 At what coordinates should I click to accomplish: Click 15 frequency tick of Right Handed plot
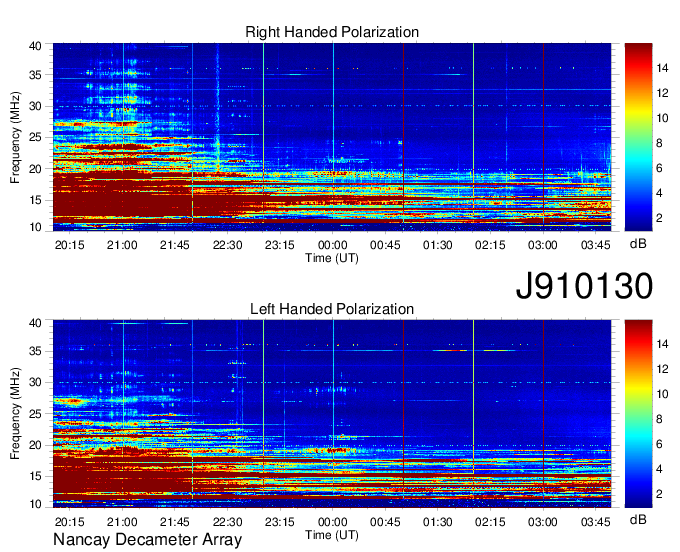(36, 200)
